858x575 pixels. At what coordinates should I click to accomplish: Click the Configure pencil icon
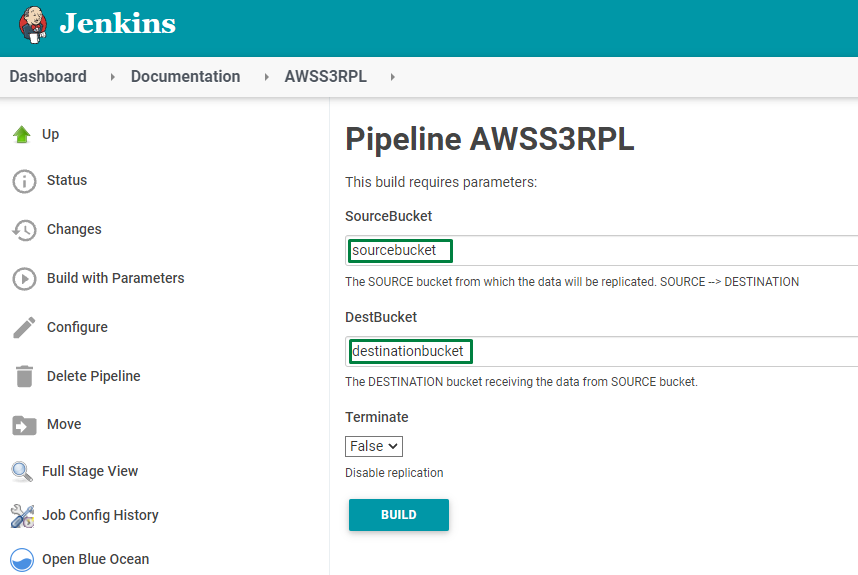point(24,328)
